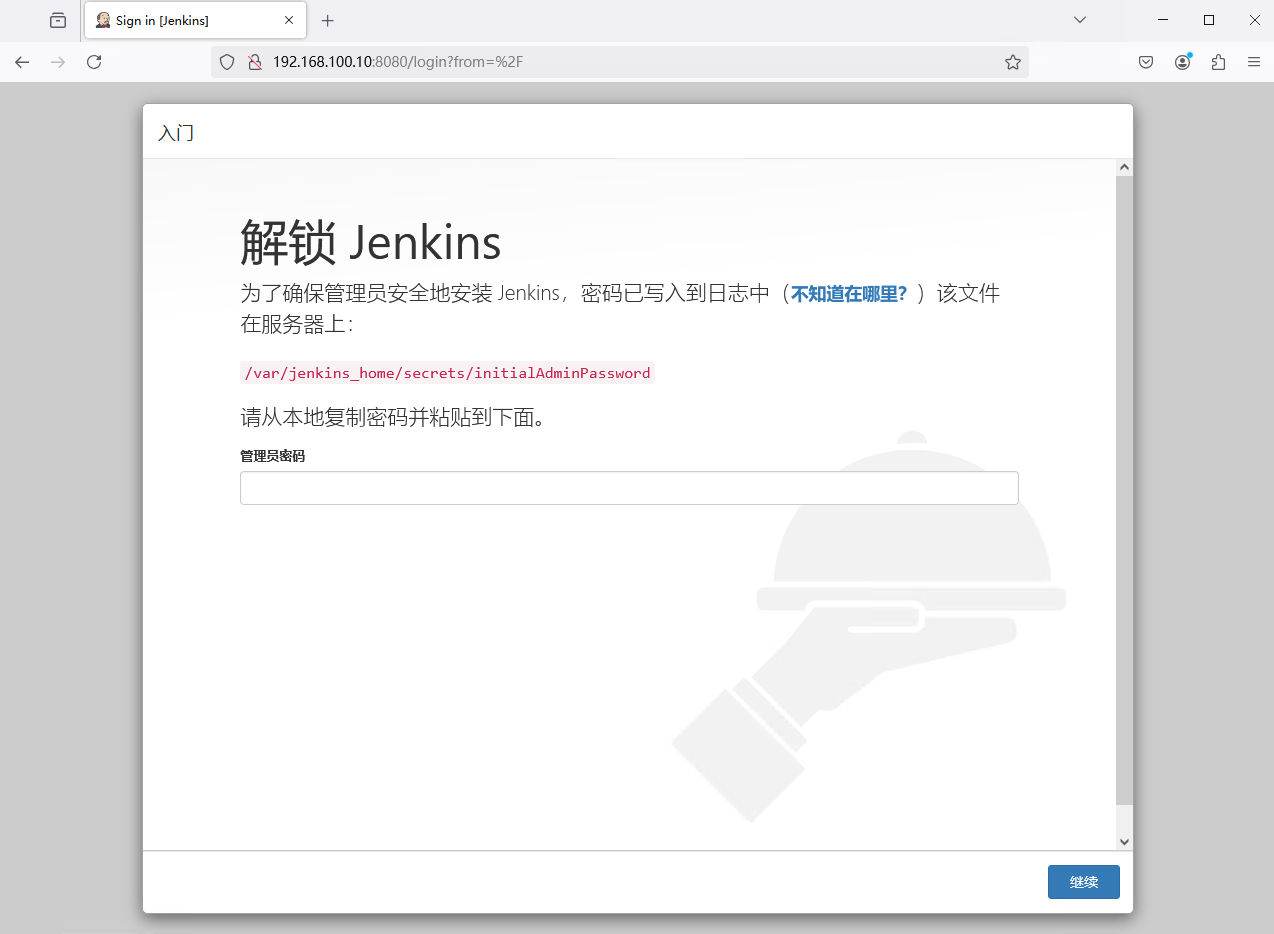Open a new tab with plus button
The width and height of the screenshot is (1274, 934).
pos(327,20)
